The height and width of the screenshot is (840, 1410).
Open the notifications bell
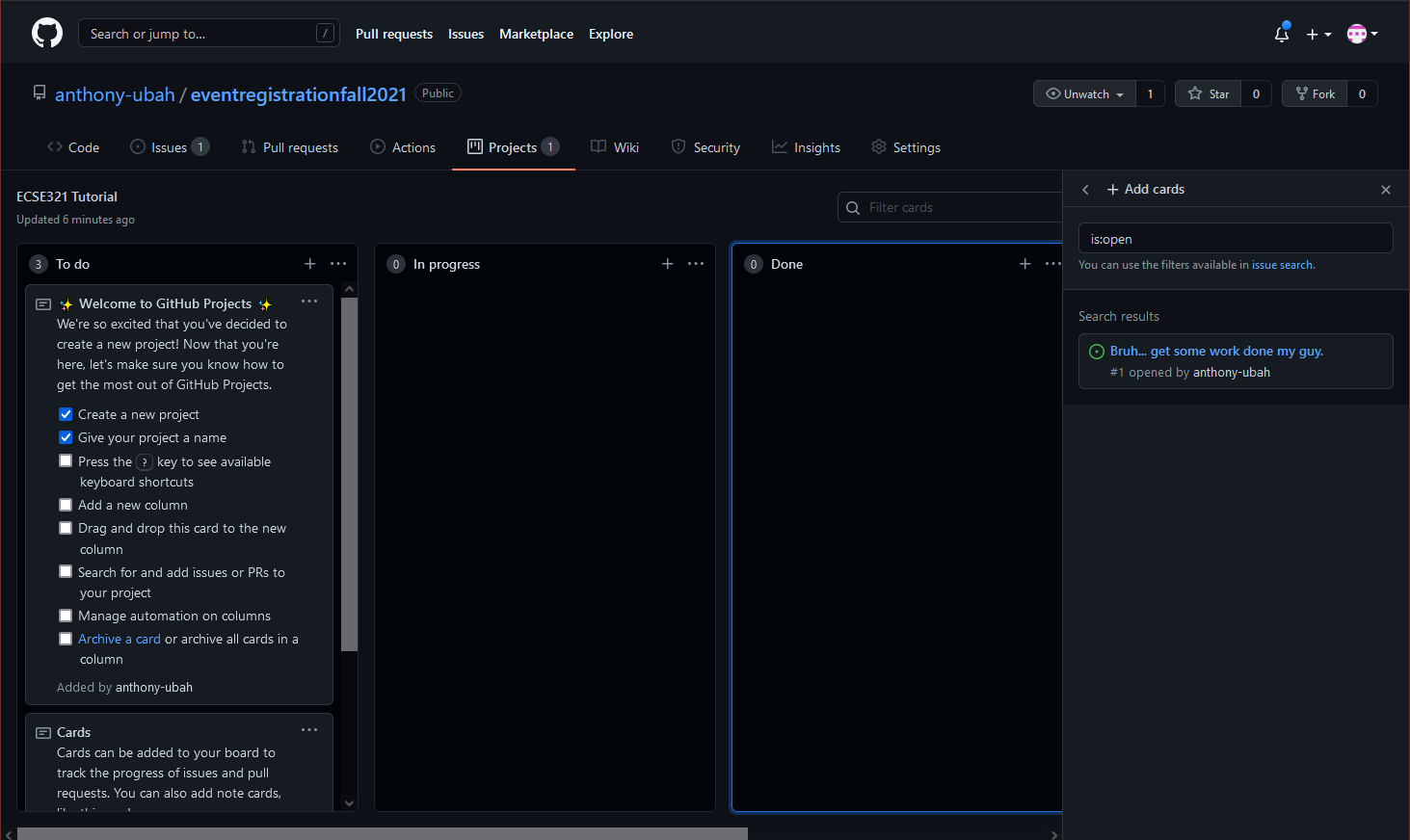pos(1281,34)
